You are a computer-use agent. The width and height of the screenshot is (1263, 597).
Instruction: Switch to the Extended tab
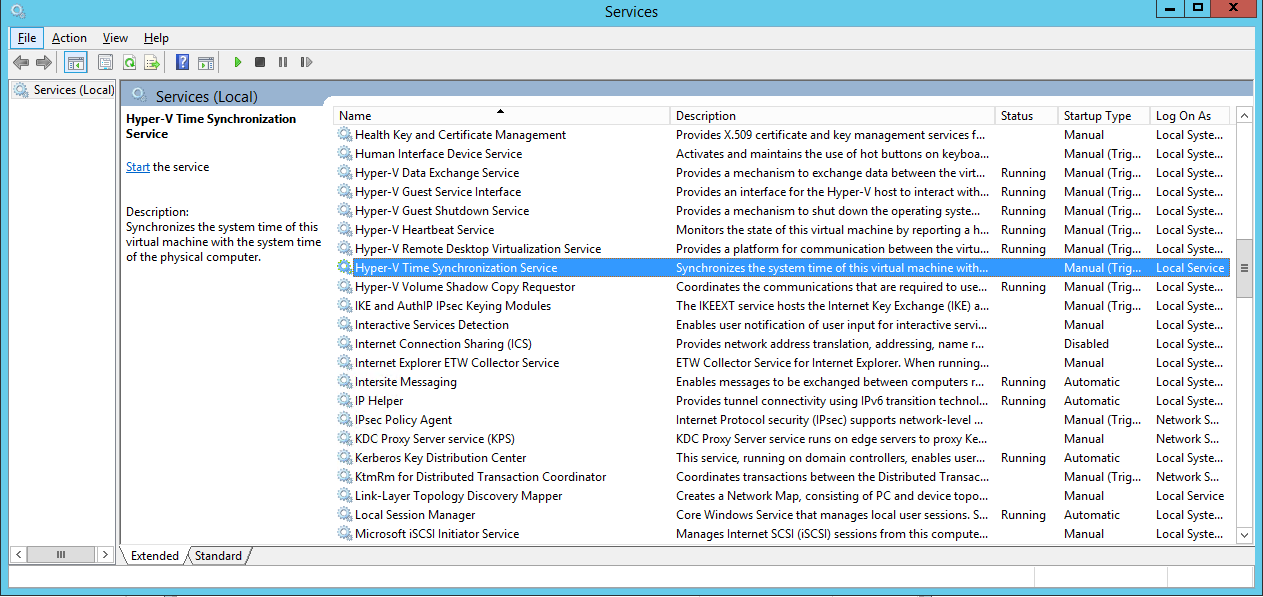[x=153, y=555]
